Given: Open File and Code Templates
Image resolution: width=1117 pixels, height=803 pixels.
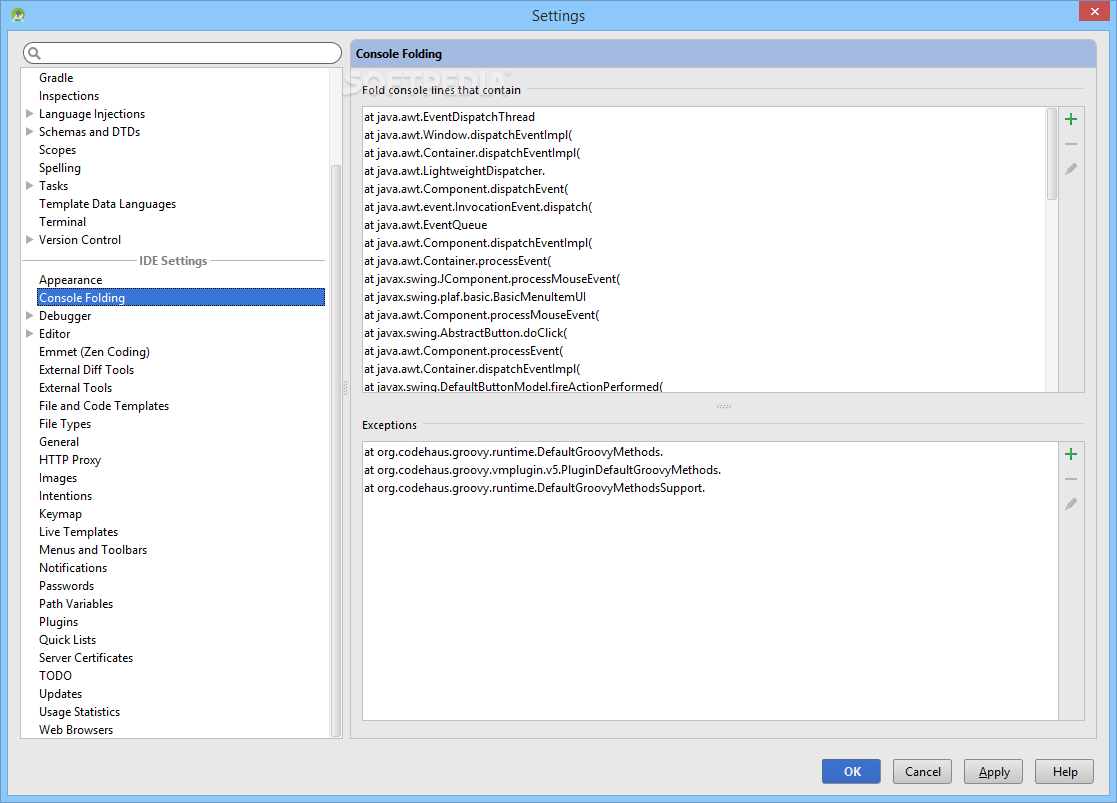Looking at the screenshot, I should point(104,406).
